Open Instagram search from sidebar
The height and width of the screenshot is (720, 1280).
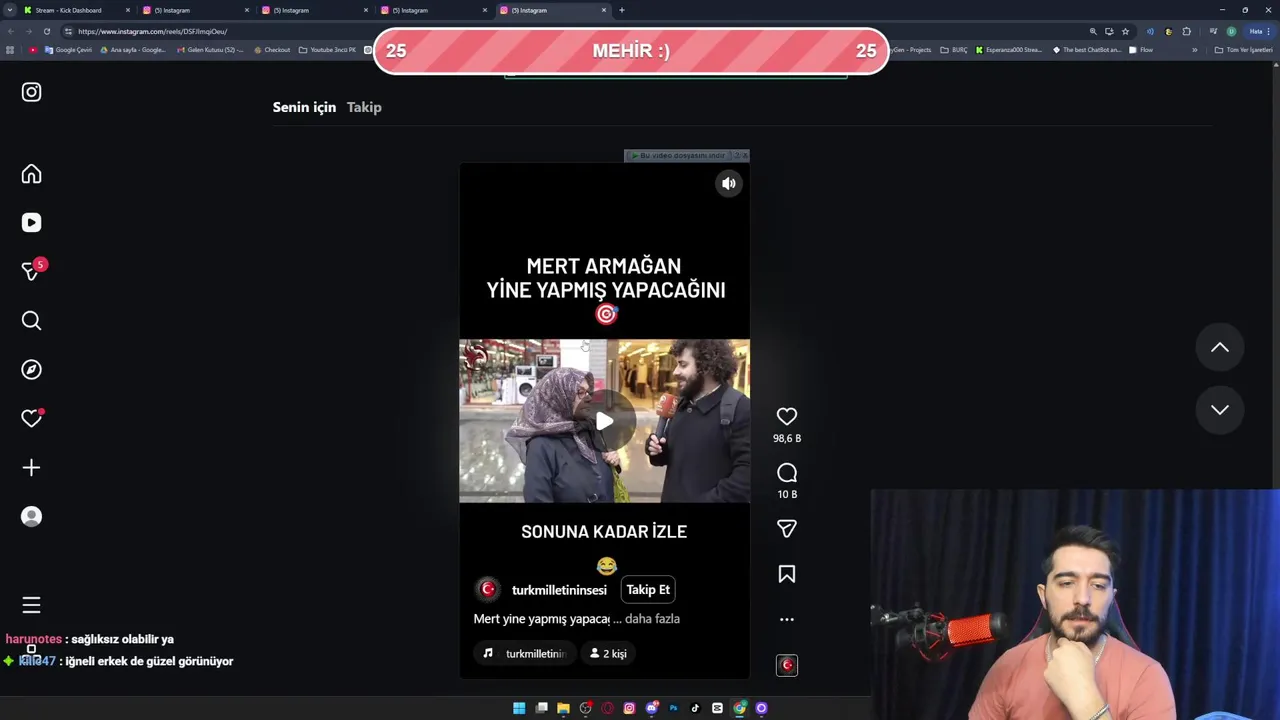[31, 320]
